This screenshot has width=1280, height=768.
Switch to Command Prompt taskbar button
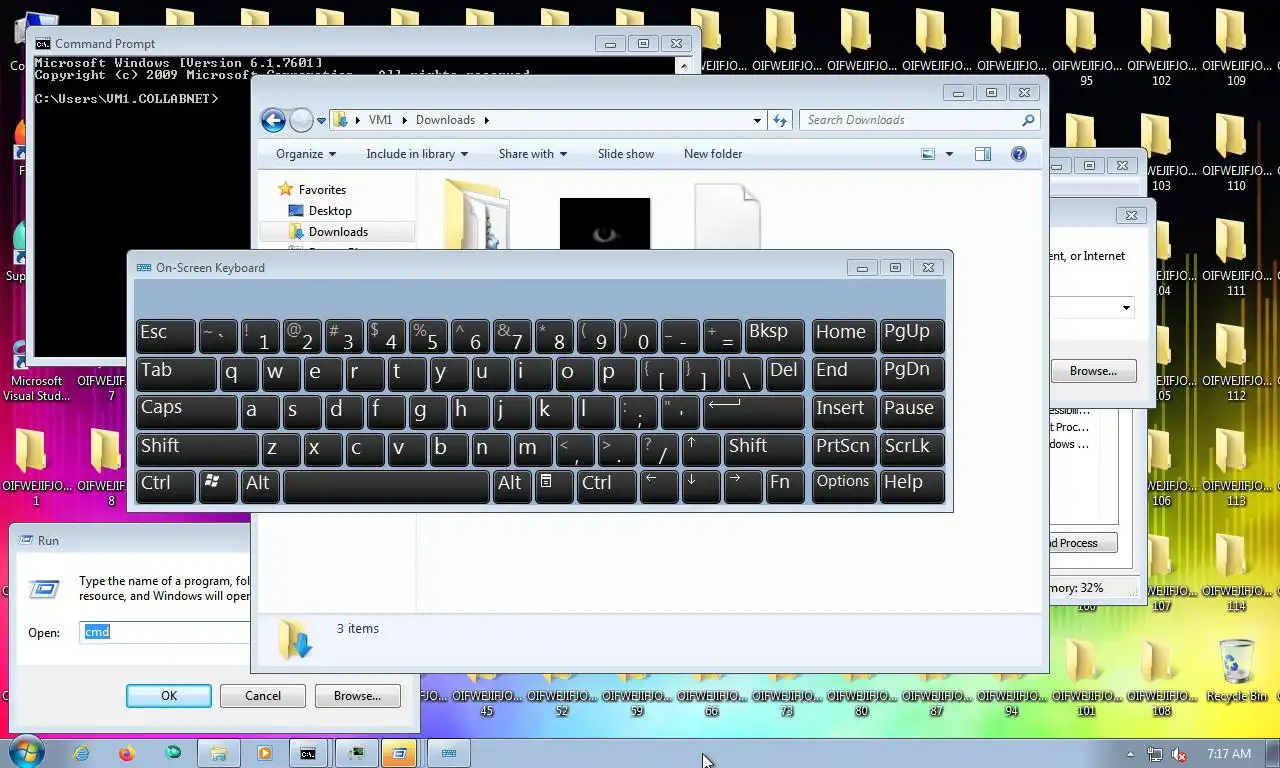tap(308, 753)
